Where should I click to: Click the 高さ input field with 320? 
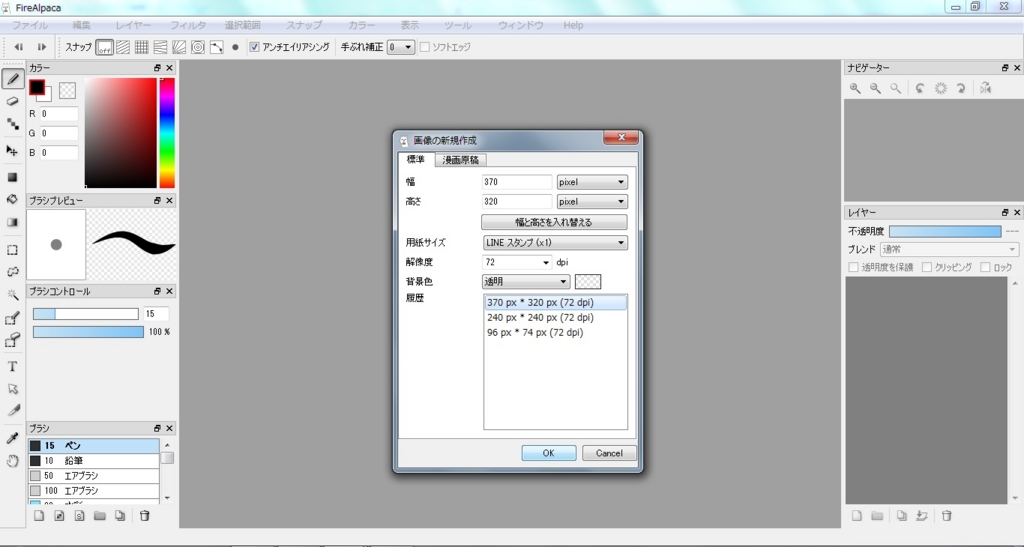(x=517, y=202)
